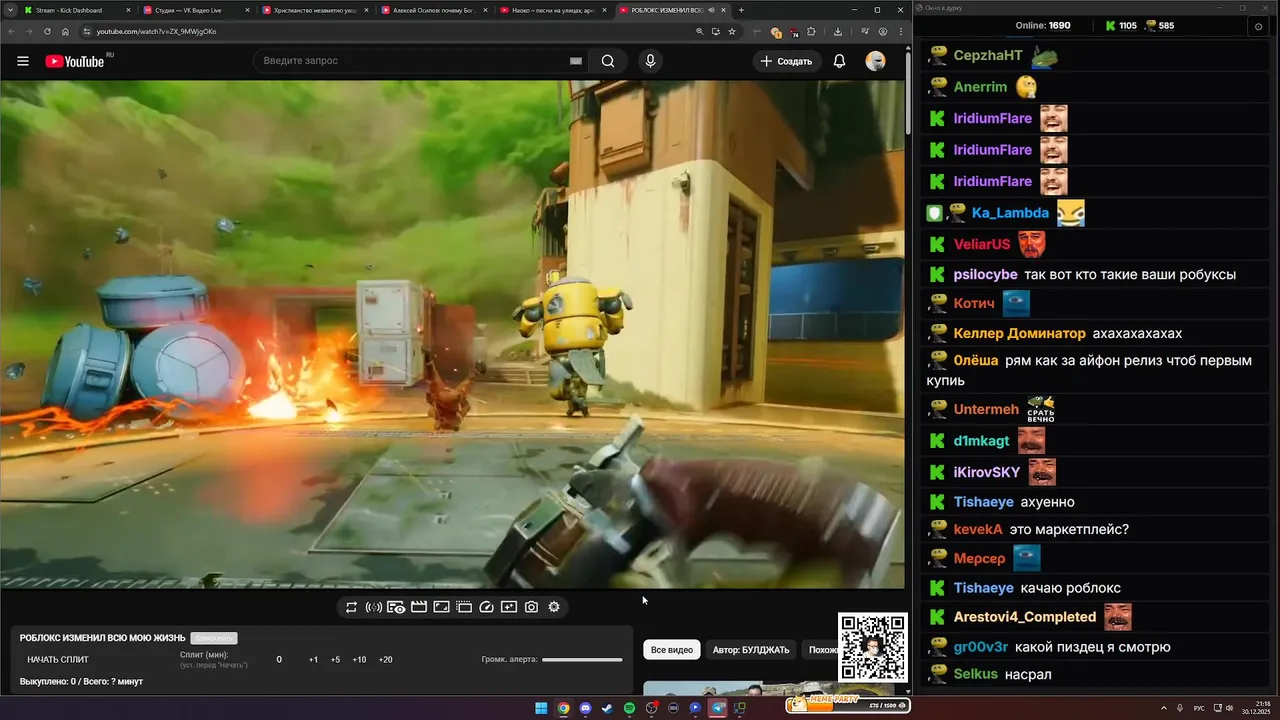The image size is (1280, 720).
Task: Switch to Алексей Осипов tab
Action: 435,10
